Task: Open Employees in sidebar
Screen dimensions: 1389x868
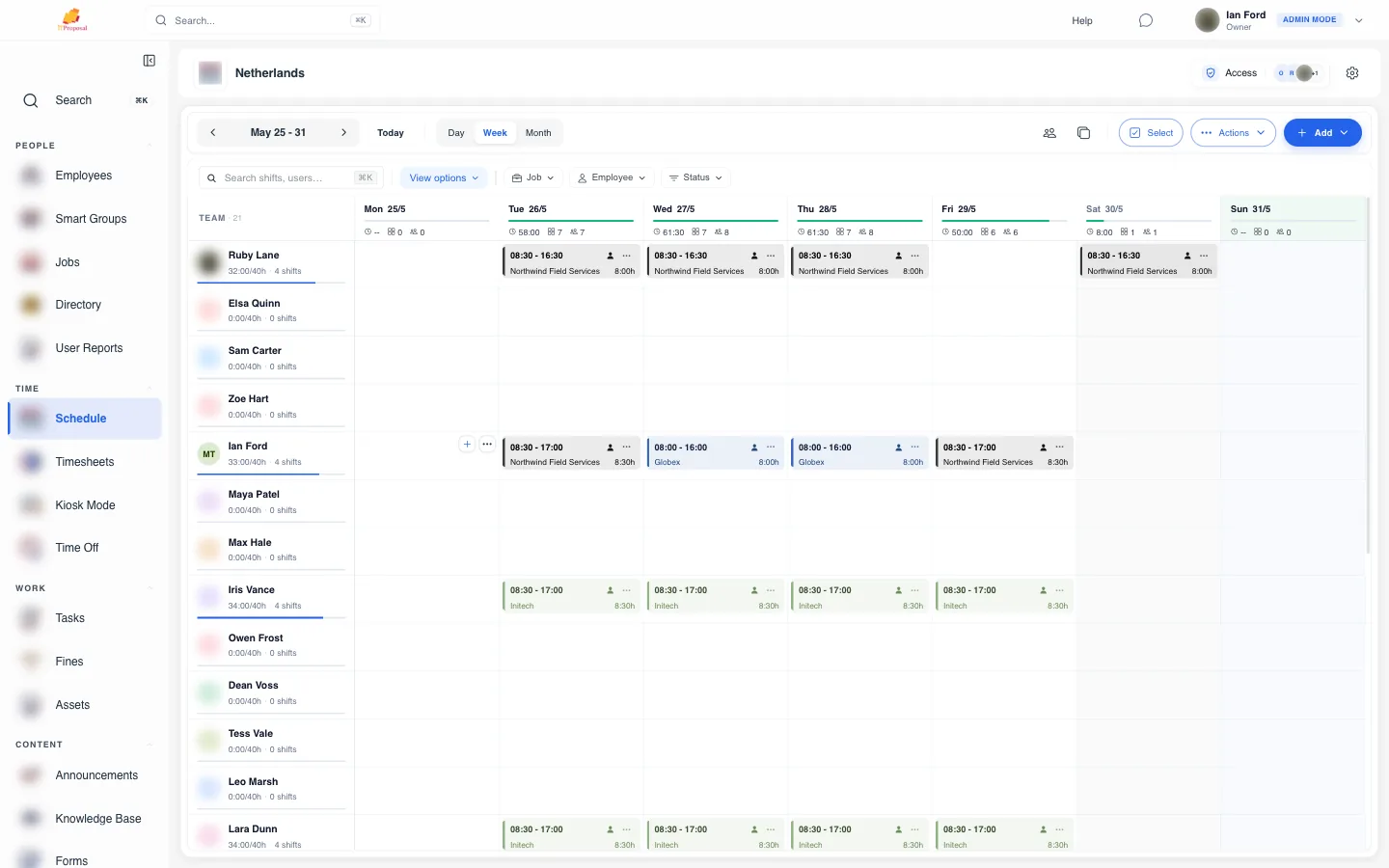Action: click(85, 176)
